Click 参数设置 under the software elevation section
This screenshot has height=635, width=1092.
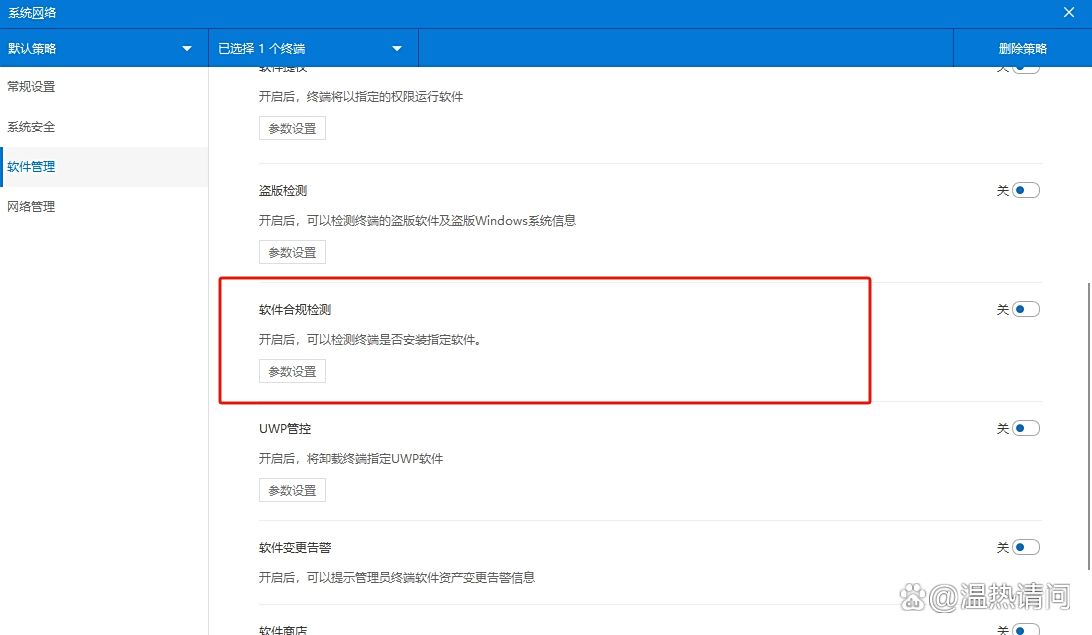coord(292,128)
